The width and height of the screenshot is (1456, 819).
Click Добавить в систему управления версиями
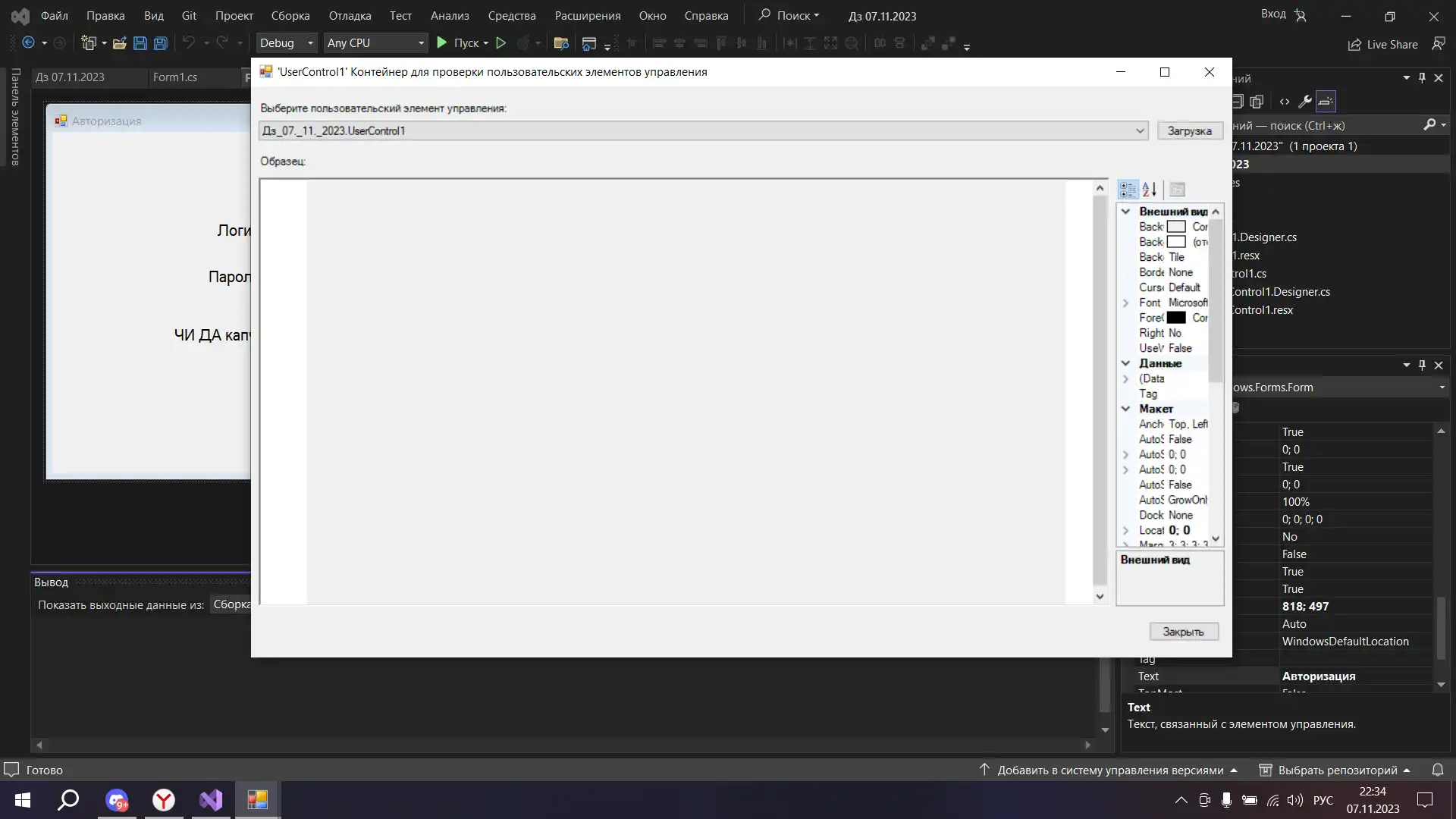pyautogui.click(x=1109, y=770)
